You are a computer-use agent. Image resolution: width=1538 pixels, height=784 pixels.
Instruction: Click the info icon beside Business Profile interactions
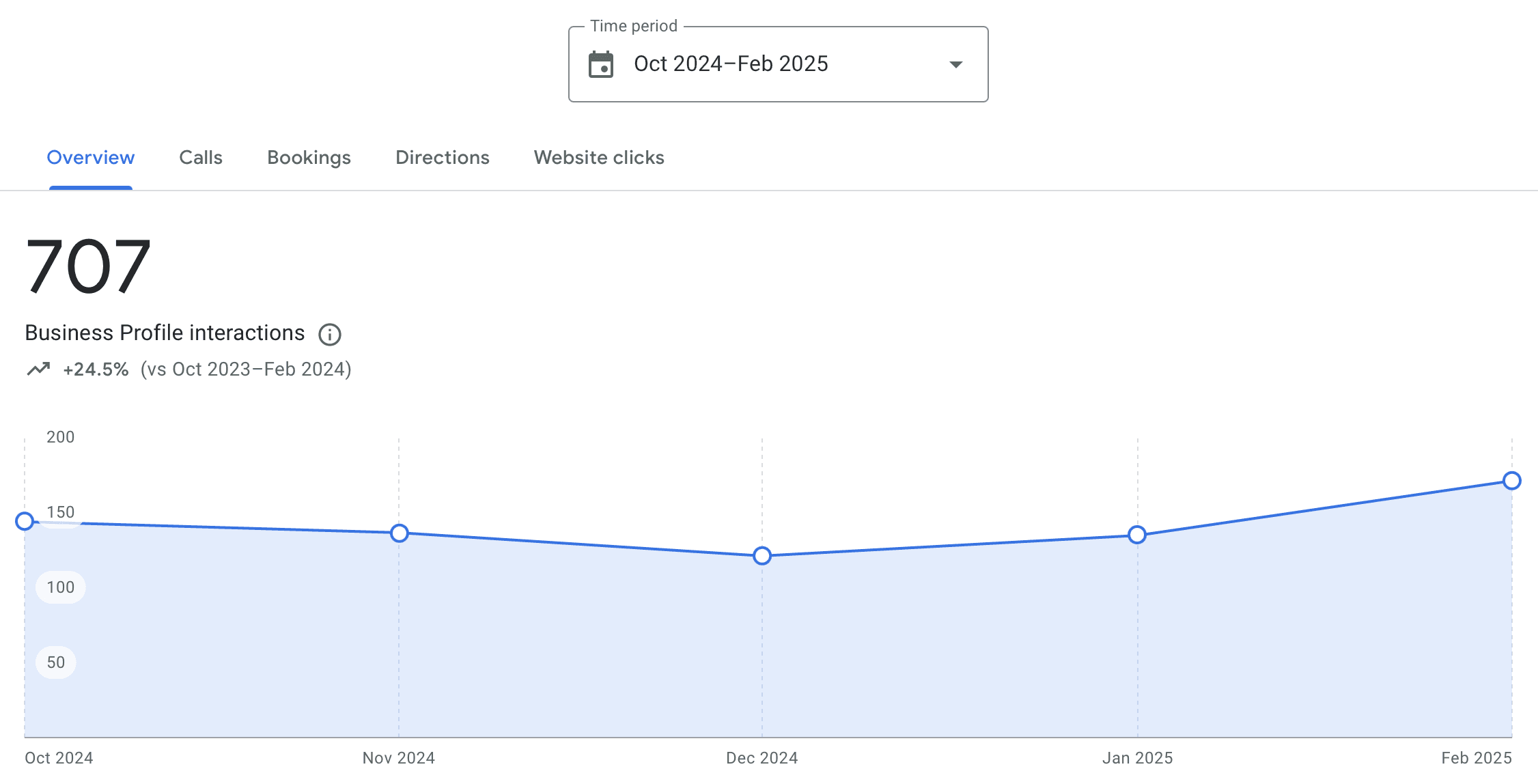(x=330, y=334)
